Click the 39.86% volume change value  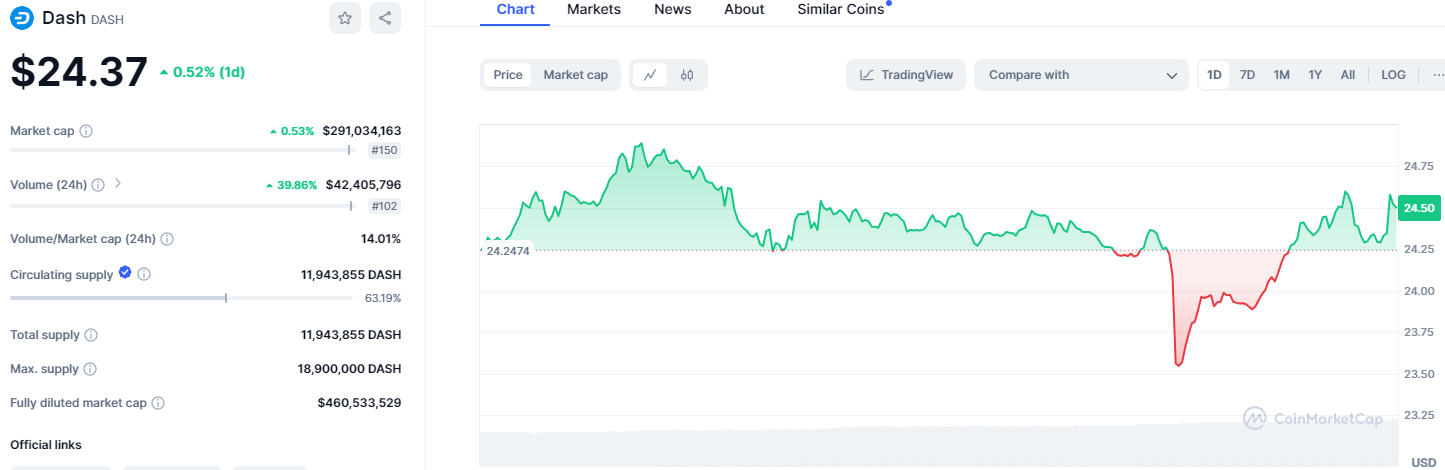292,185
